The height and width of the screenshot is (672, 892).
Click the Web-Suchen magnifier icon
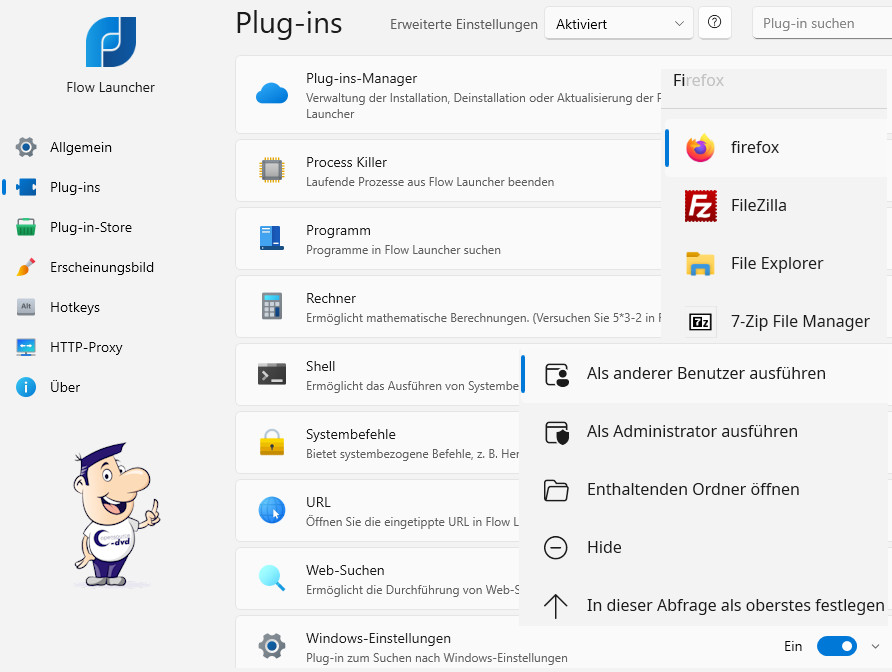[x=271, y=578]
